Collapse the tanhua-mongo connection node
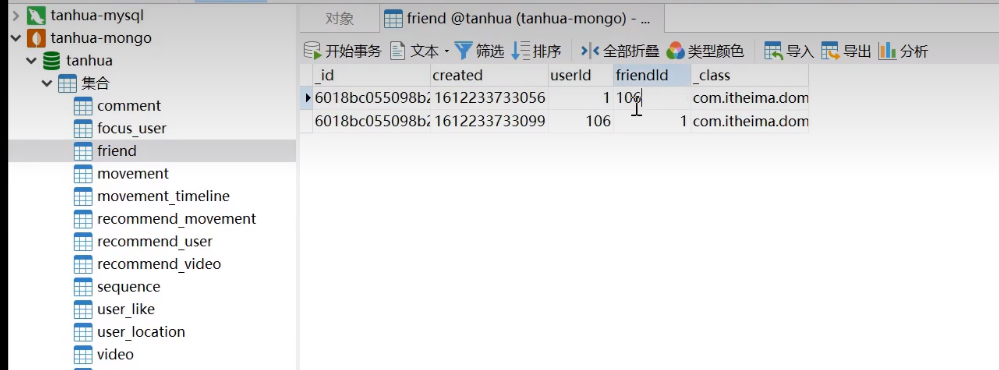Viewport: 999px width, 370px height. tap(16, 38)
